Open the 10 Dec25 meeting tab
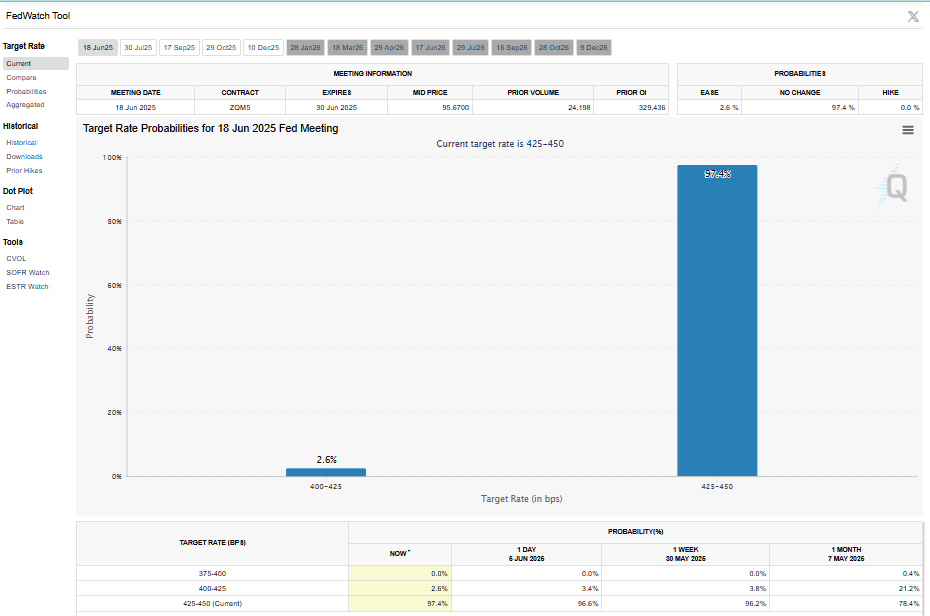 [x=262, y=47]
